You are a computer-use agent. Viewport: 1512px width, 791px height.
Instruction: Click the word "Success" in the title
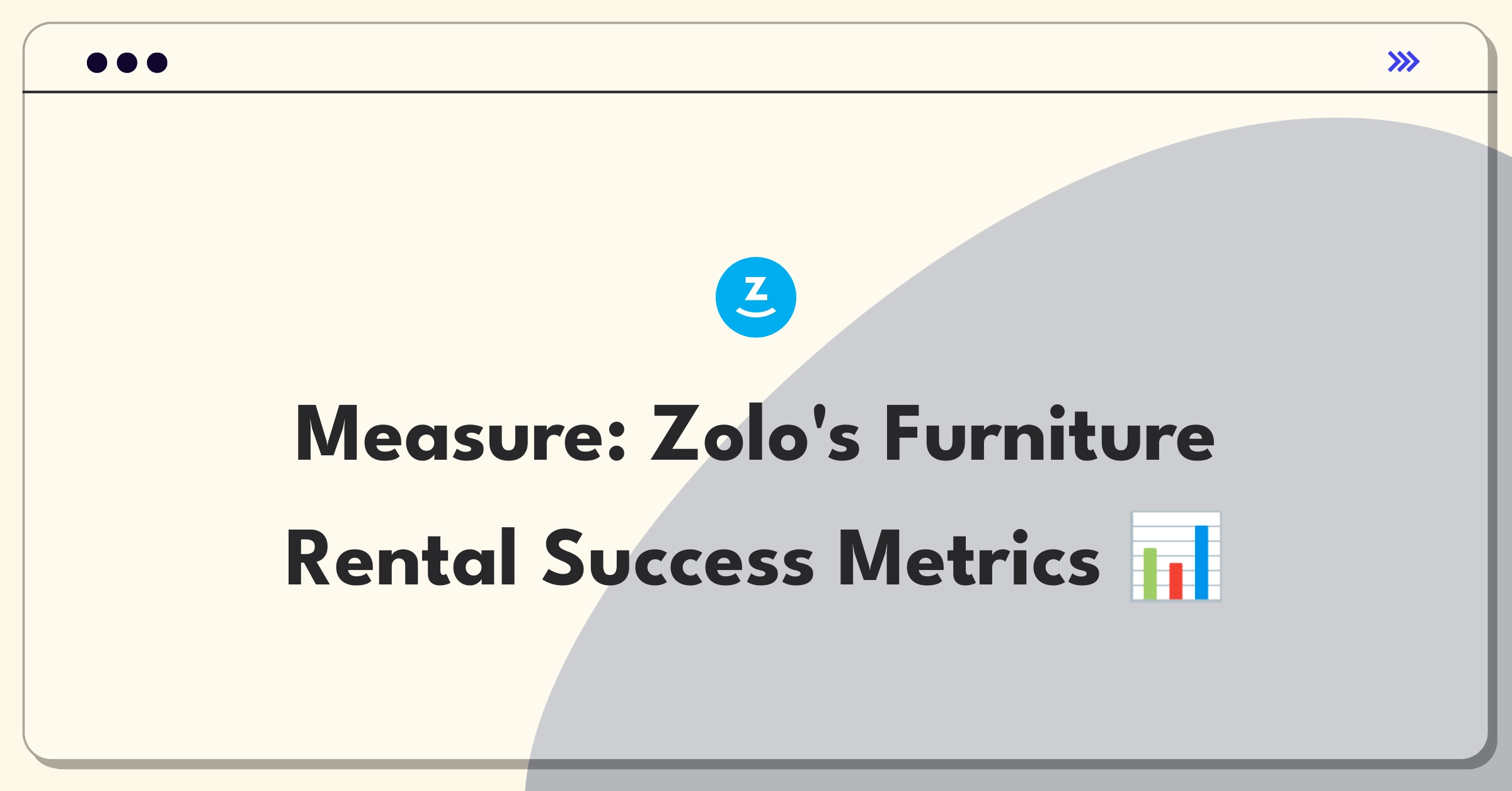[679, 558]
